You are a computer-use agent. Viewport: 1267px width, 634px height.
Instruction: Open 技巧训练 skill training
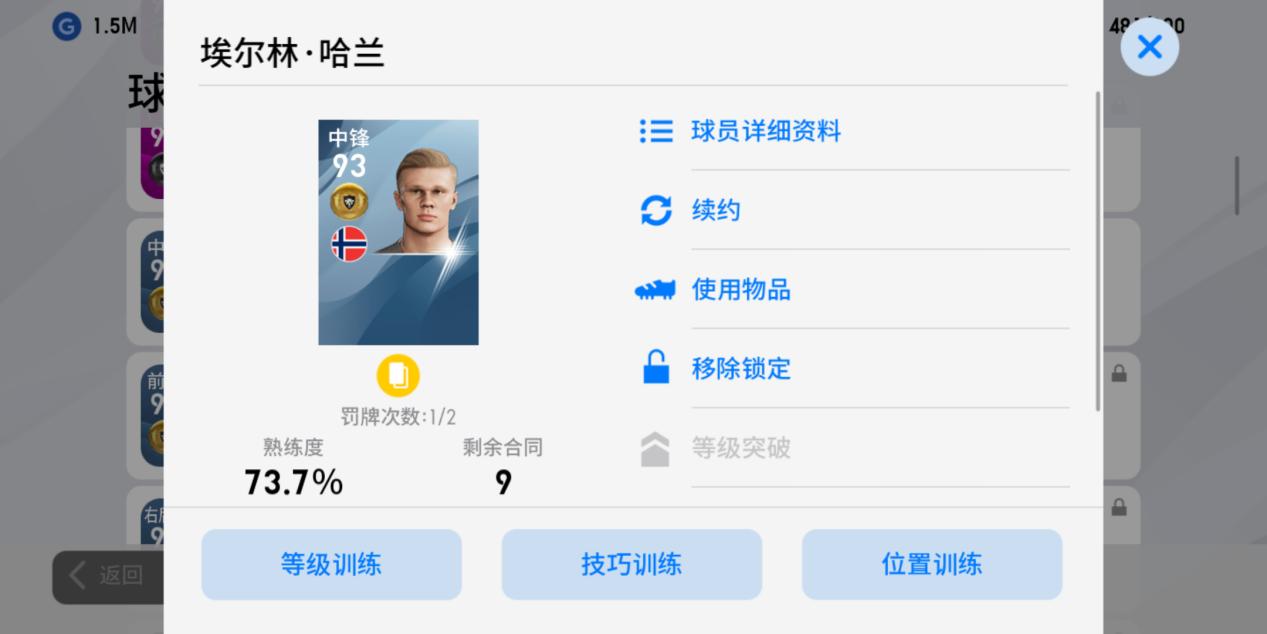click(x=631, y=564)
